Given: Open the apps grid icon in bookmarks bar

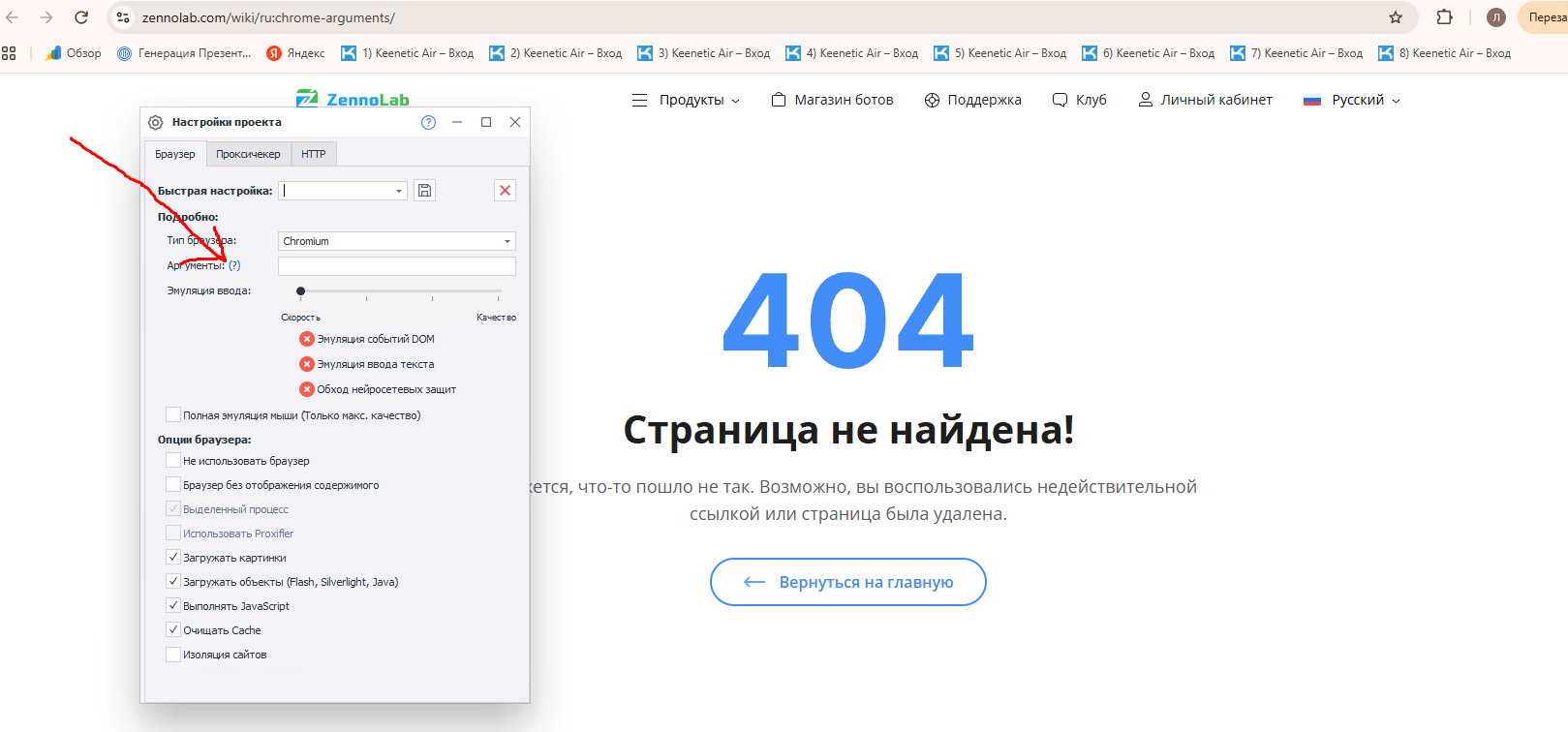Looking at the screenshot, I should click(9, 53).
